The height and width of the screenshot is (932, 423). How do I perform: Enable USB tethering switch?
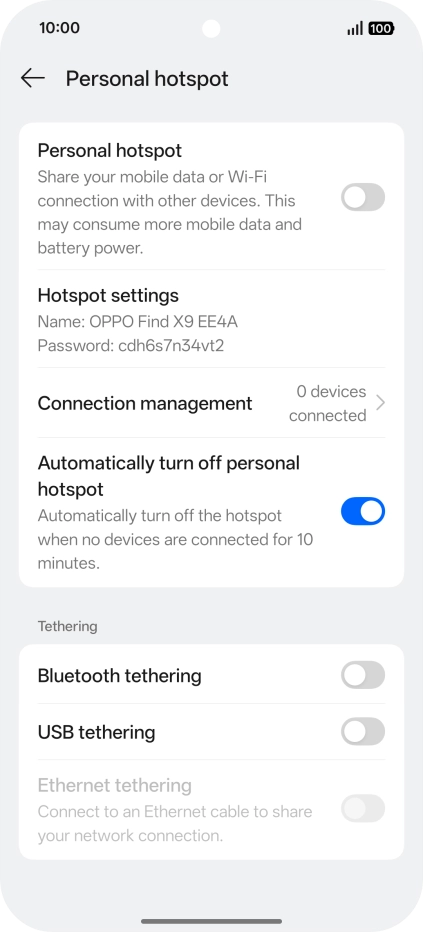click(x=363, y=731)
